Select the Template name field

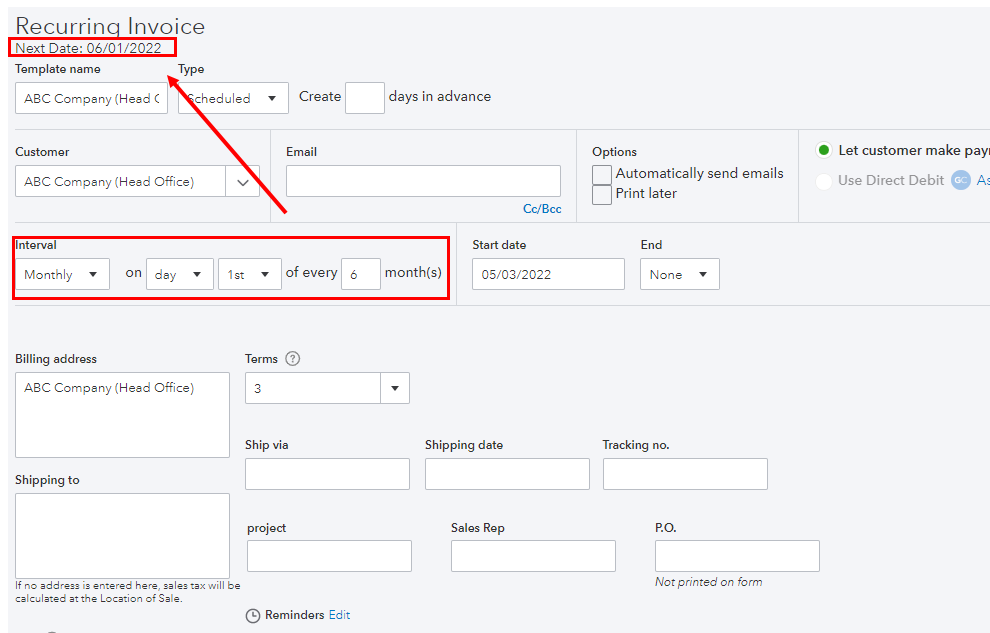(90, 97)
